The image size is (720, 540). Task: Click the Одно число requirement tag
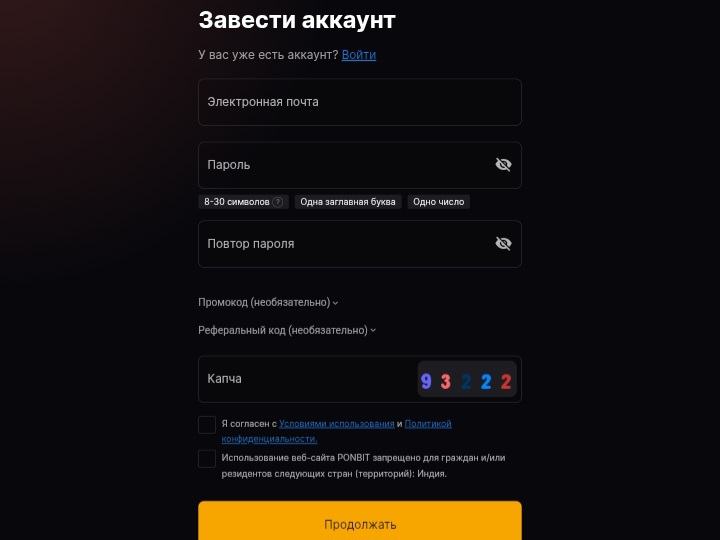(439, 202)
